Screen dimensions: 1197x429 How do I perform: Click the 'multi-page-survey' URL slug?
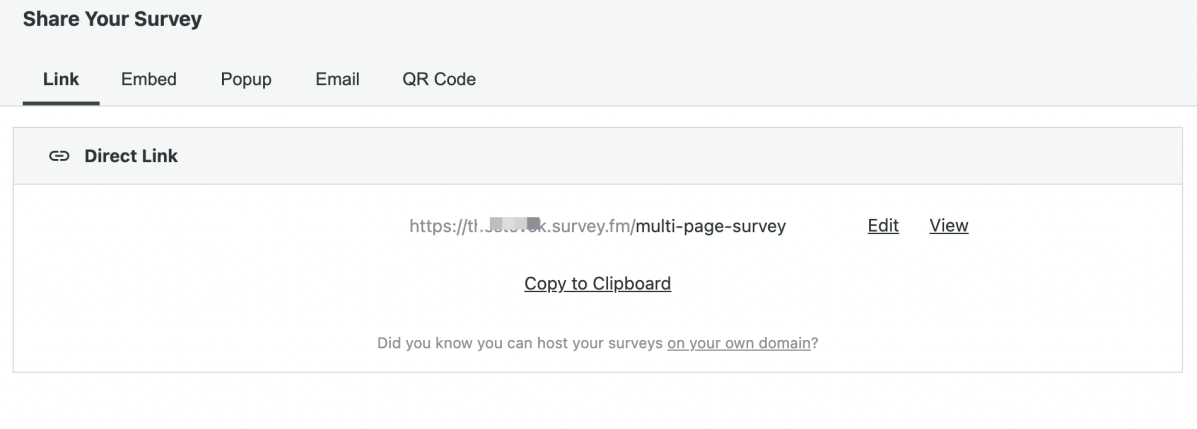click(711, 226)
